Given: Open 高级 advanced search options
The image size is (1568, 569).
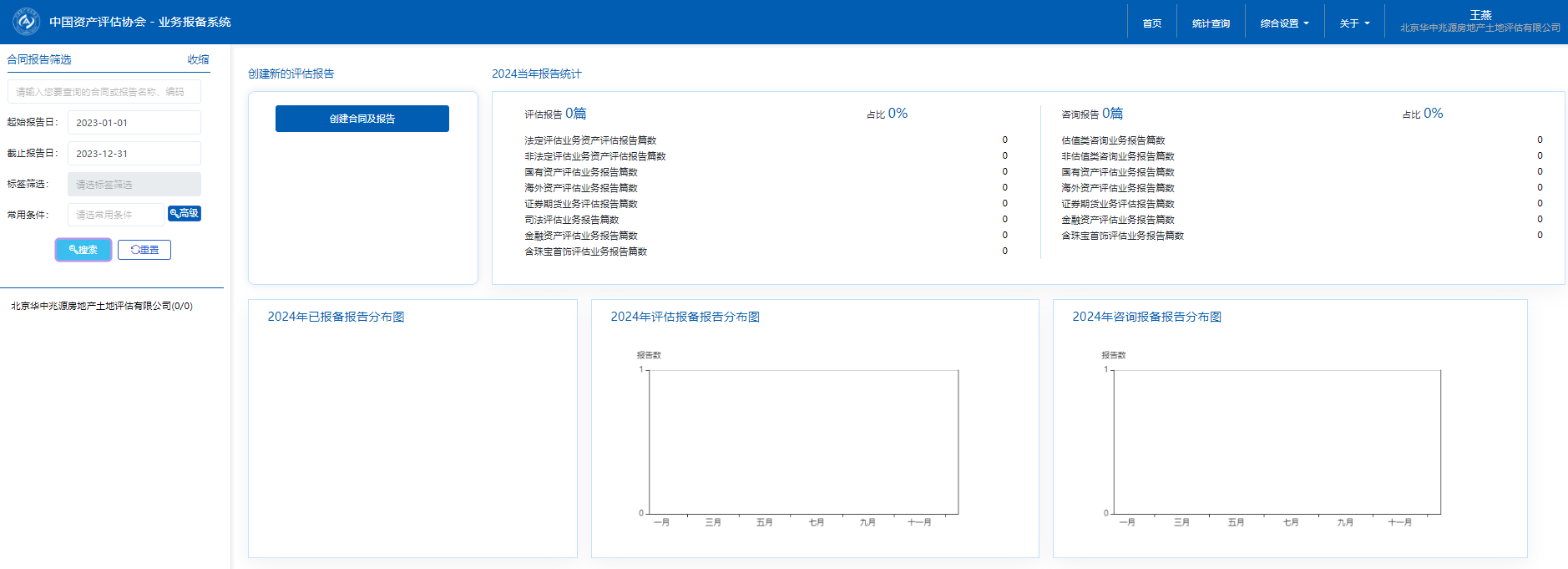Looking at the screenshot, I should [185, 214].
